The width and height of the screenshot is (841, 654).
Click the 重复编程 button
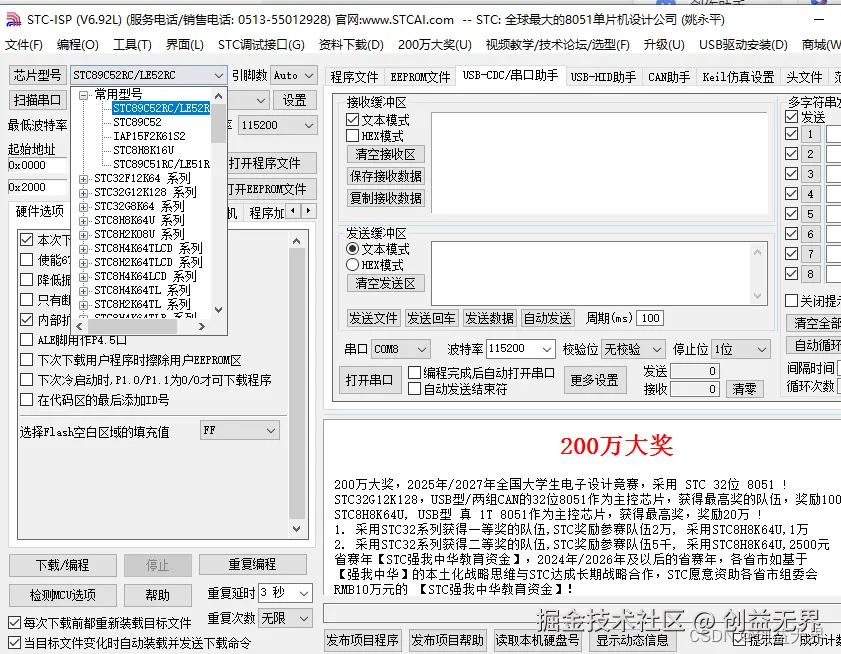[252, 564]
